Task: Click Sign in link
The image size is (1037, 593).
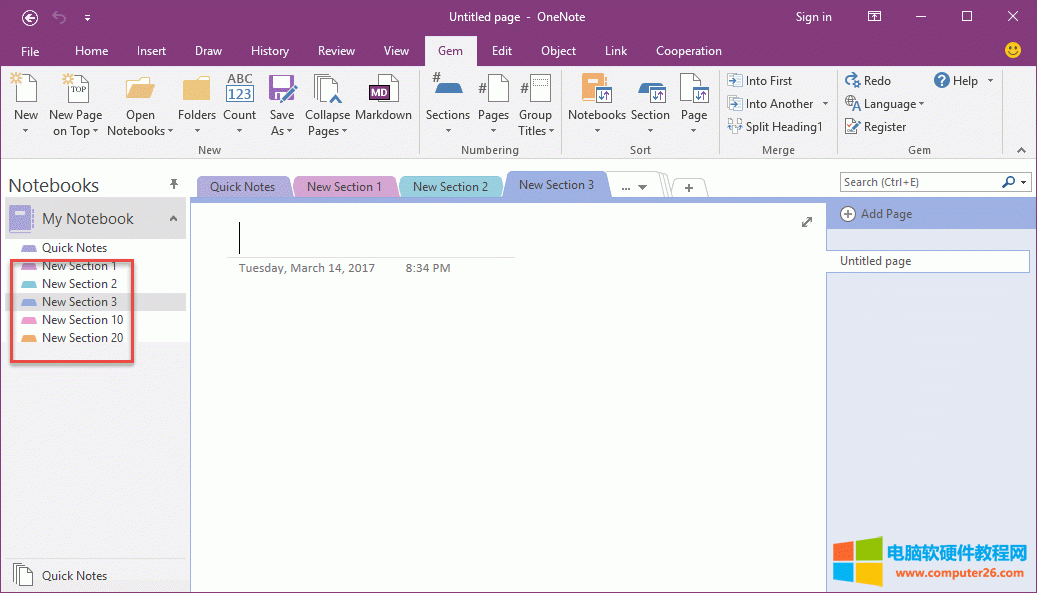Action: [813, 17]
